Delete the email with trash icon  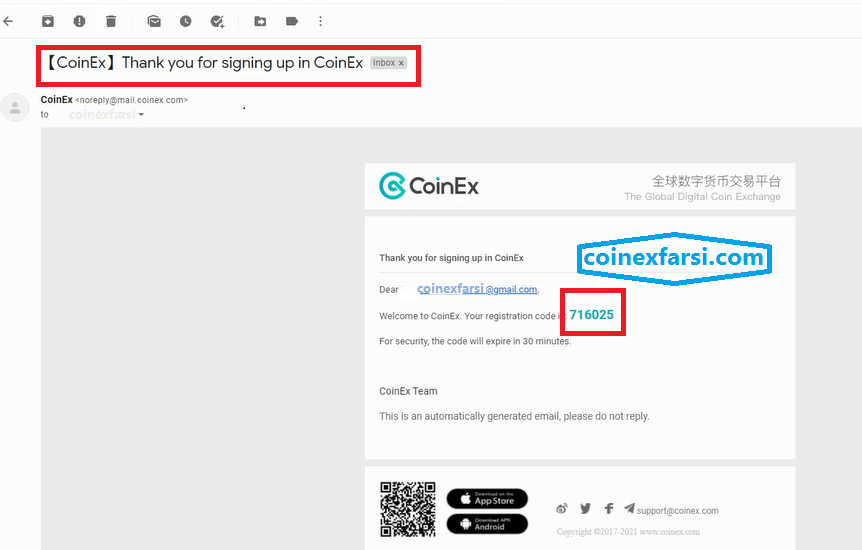tap(111, 21)
